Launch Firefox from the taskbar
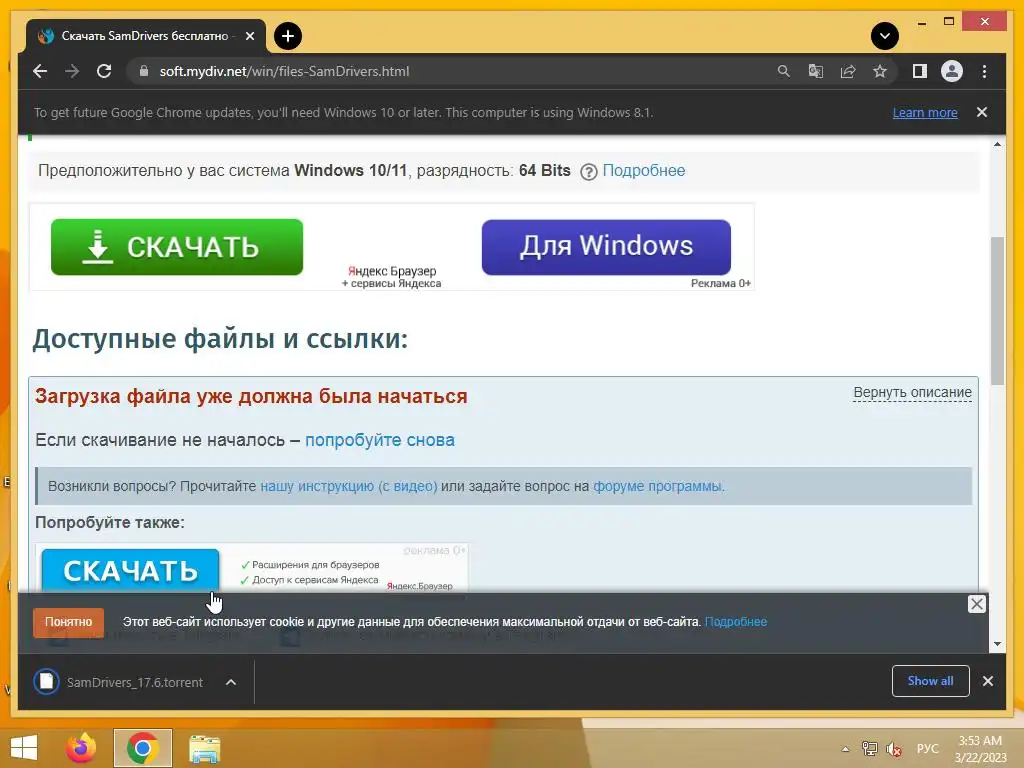Image resolution: width=1024 pixels, height=768 pixels. click(81, 748)
